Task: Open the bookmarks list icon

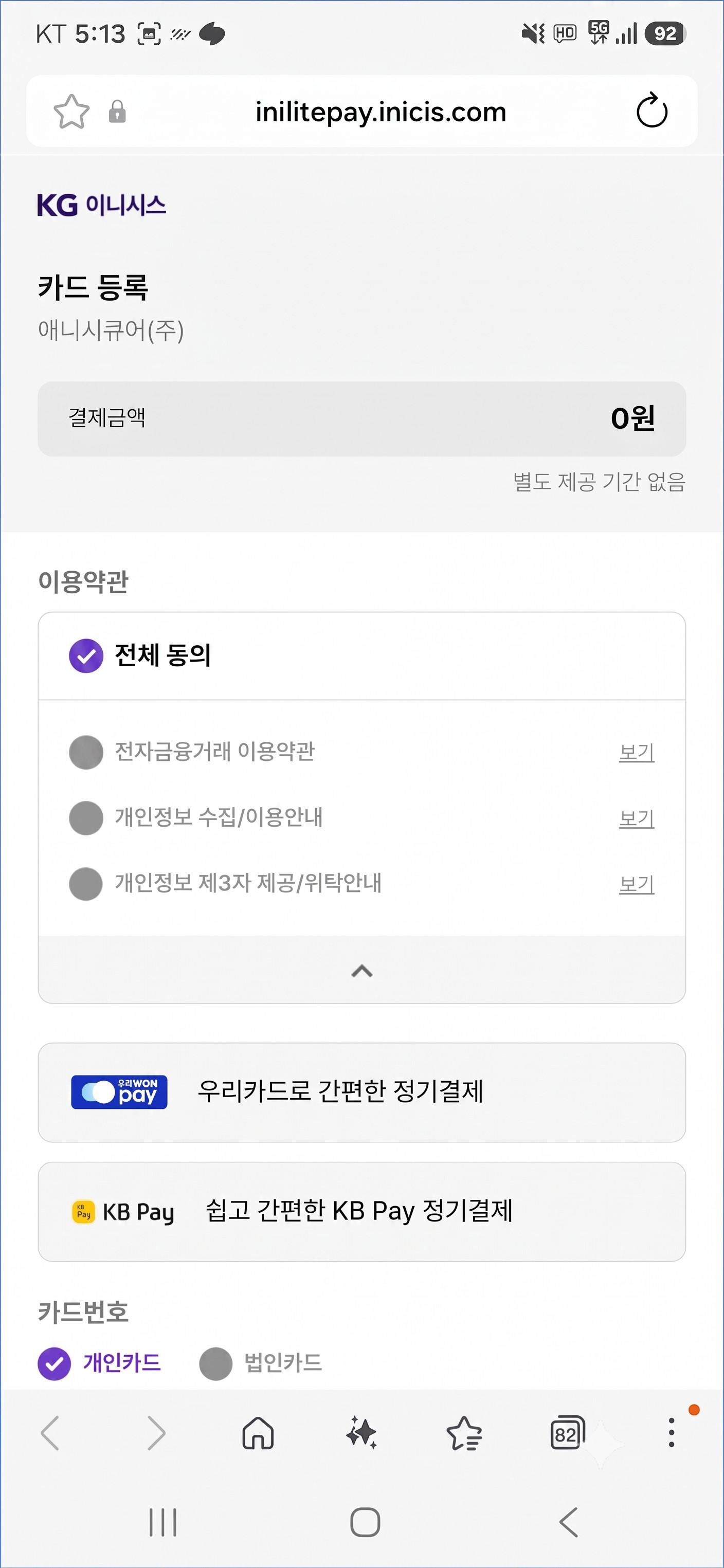Action: click(464, 1433)
